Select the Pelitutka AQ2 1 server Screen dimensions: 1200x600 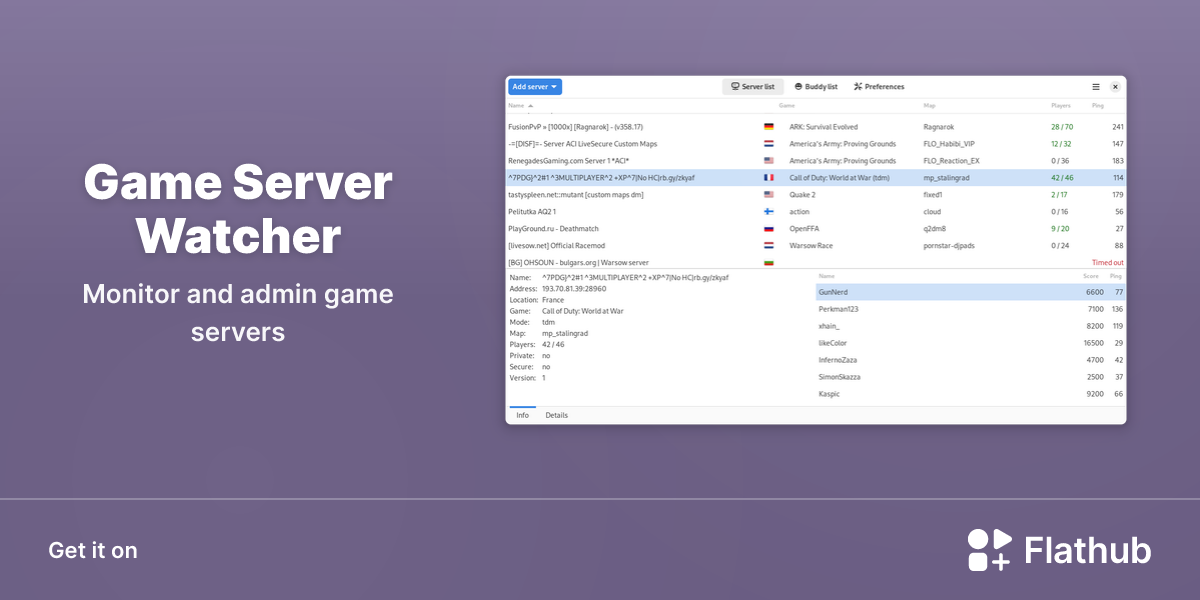pyautogui.click(x=816, y=212)
